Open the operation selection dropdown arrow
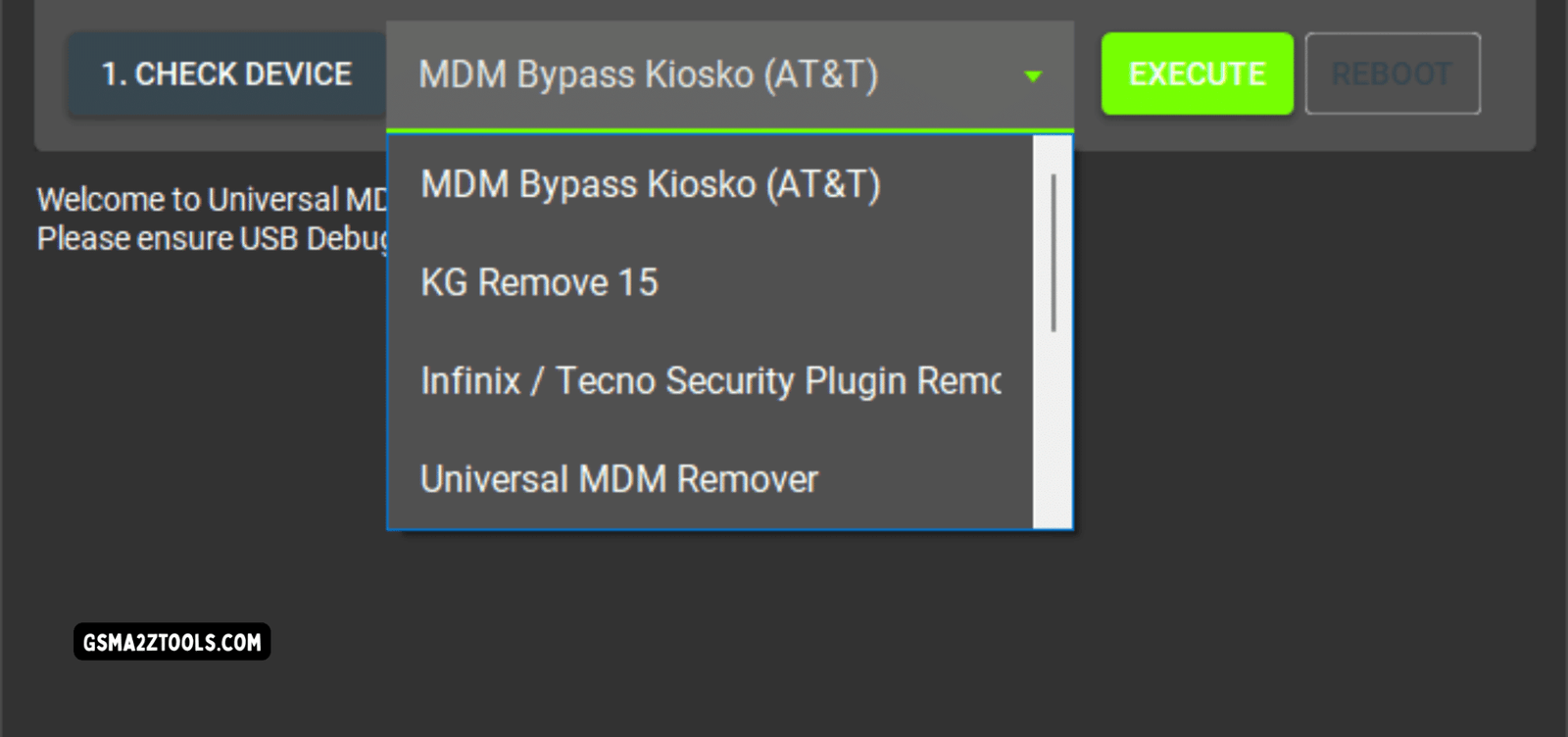 pyautogui.click(x=1032, y=76)
